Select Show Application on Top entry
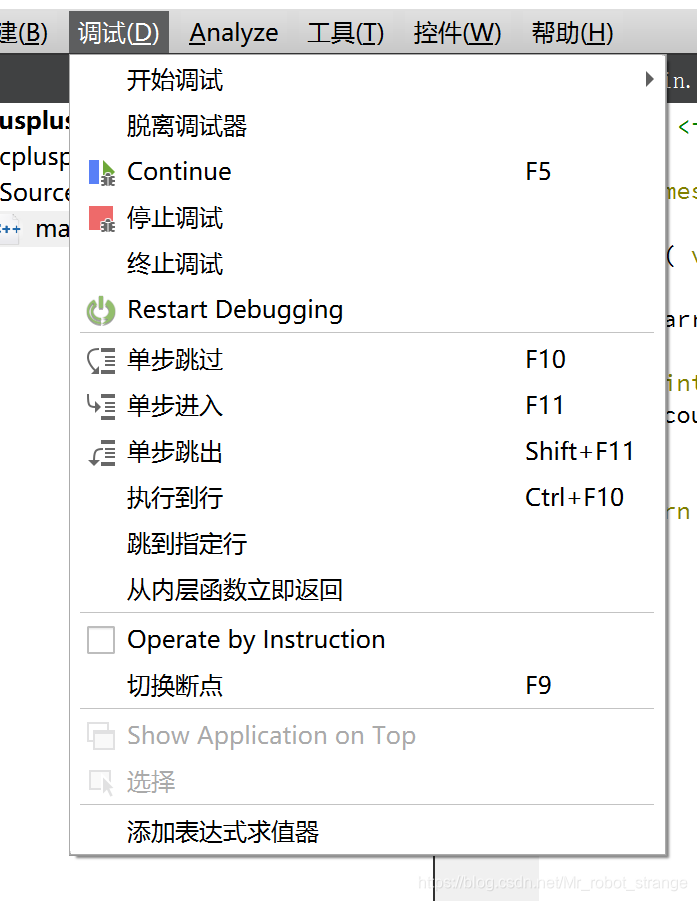Viewport: 697px width, 901px height. 368,736
